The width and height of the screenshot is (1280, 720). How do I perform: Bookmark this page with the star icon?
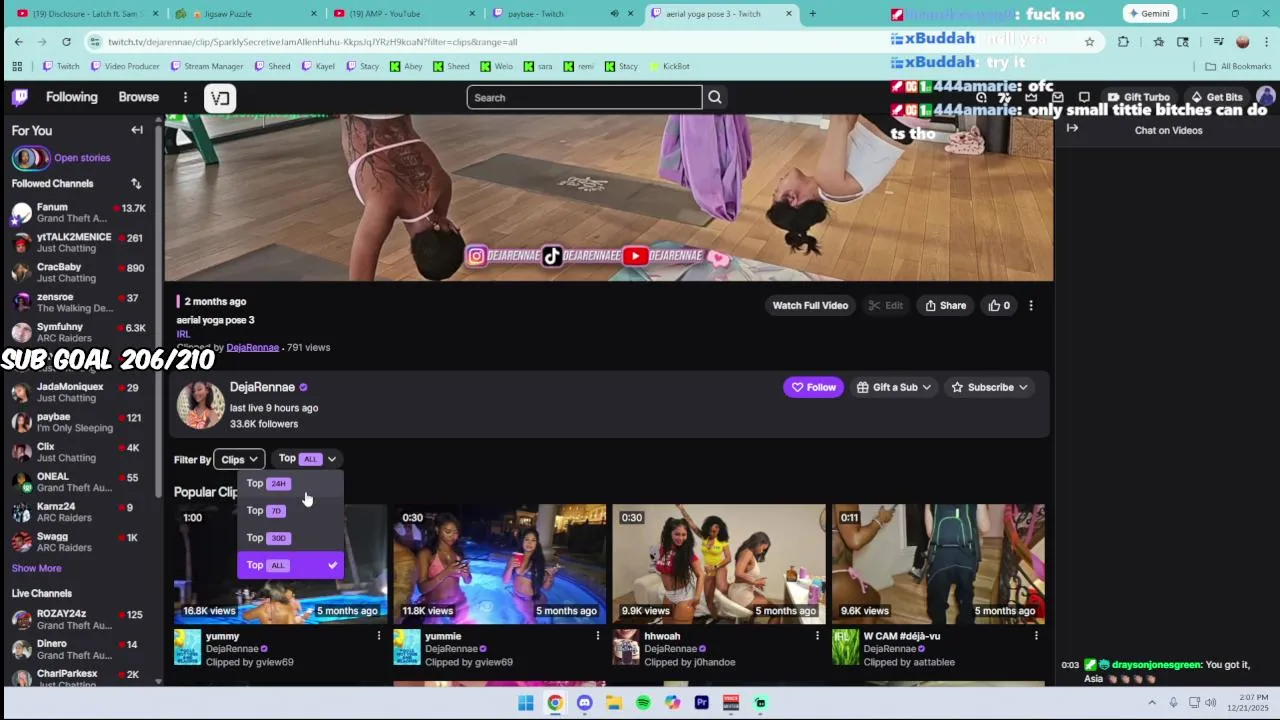(1089, 42)
